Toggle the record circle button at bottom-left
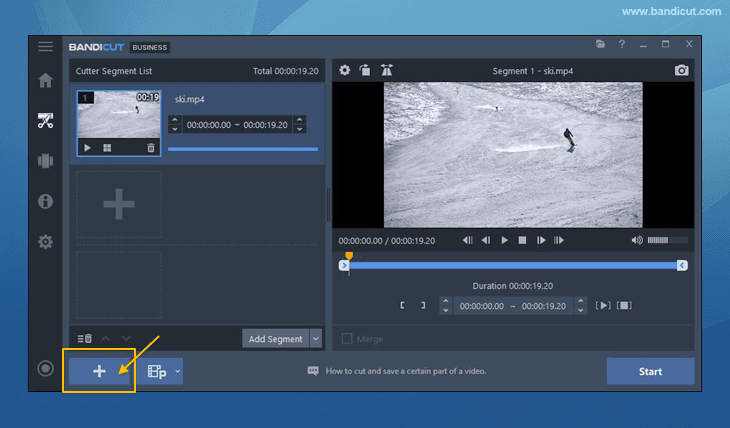 click(45, 369)
